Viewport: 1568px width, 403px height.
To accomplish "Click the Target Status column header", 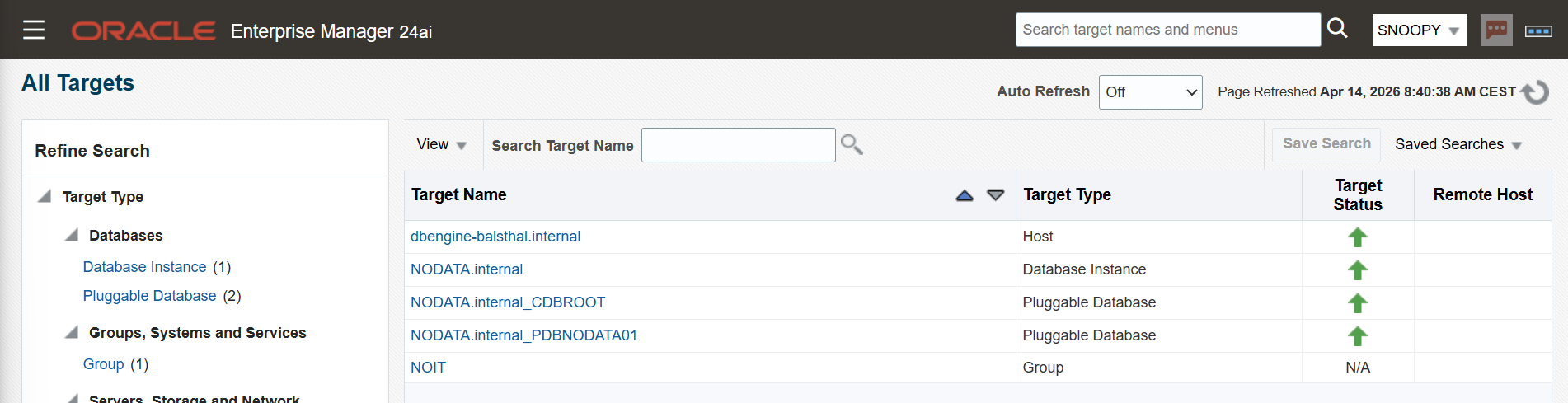I will 1358,195.
